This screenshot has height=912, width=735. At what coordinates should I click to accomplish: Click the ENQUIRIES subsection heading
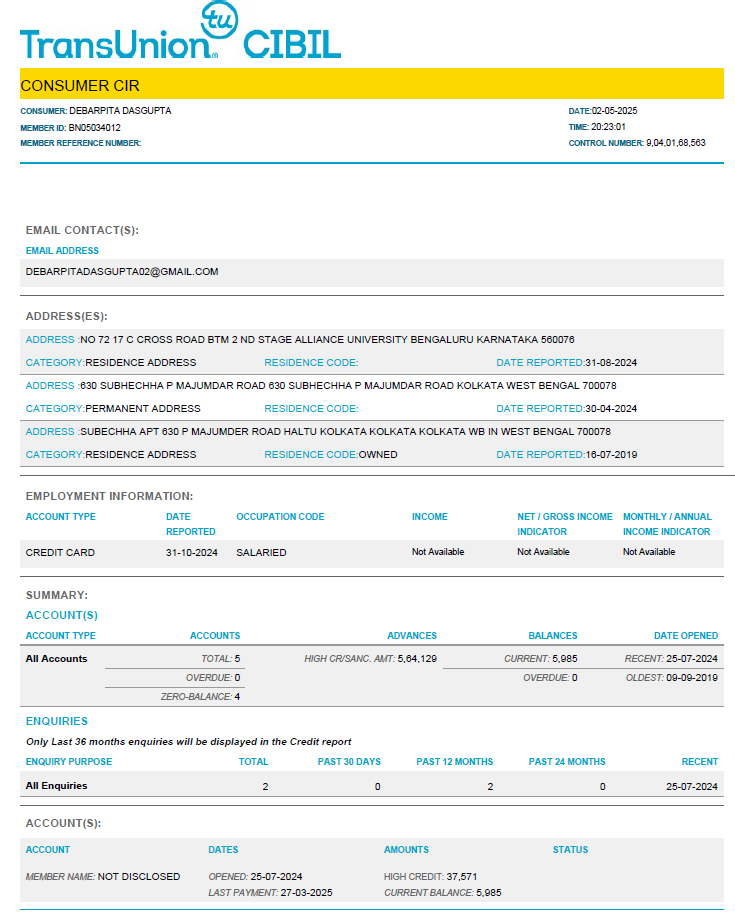(x=56, y=721)
